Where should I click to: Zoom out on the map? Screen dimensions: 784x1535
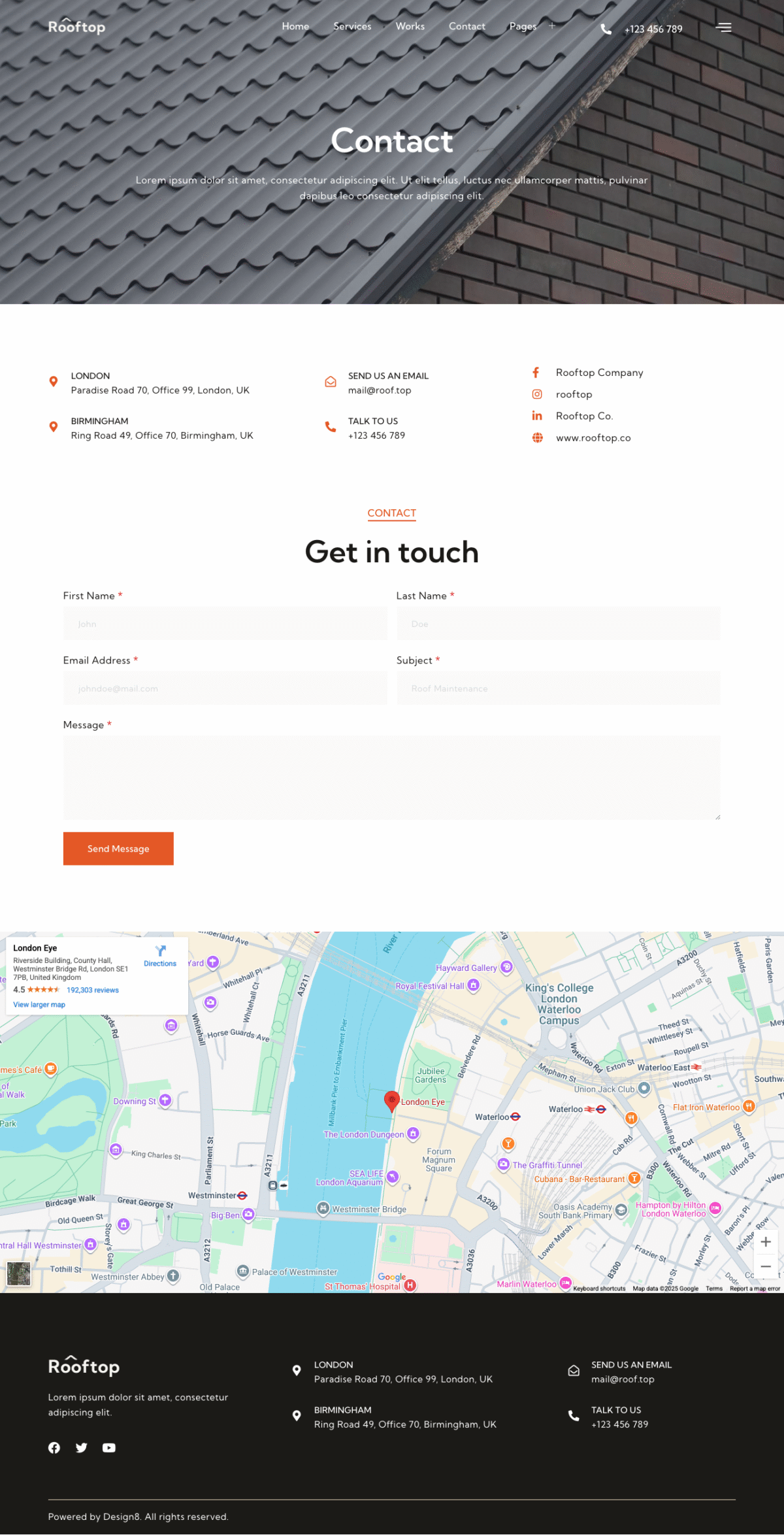coord(766,1267)
